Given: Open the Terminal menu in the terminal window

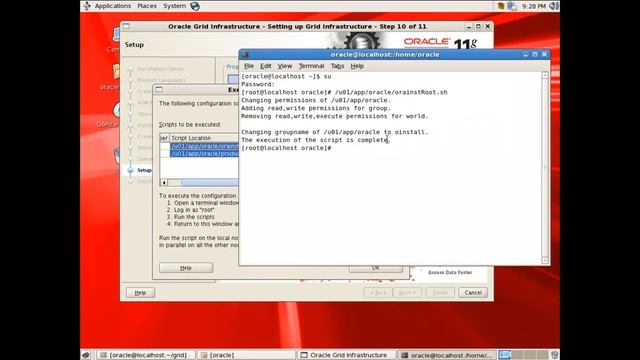Looking at the screenshot, I should pos(311,66).
